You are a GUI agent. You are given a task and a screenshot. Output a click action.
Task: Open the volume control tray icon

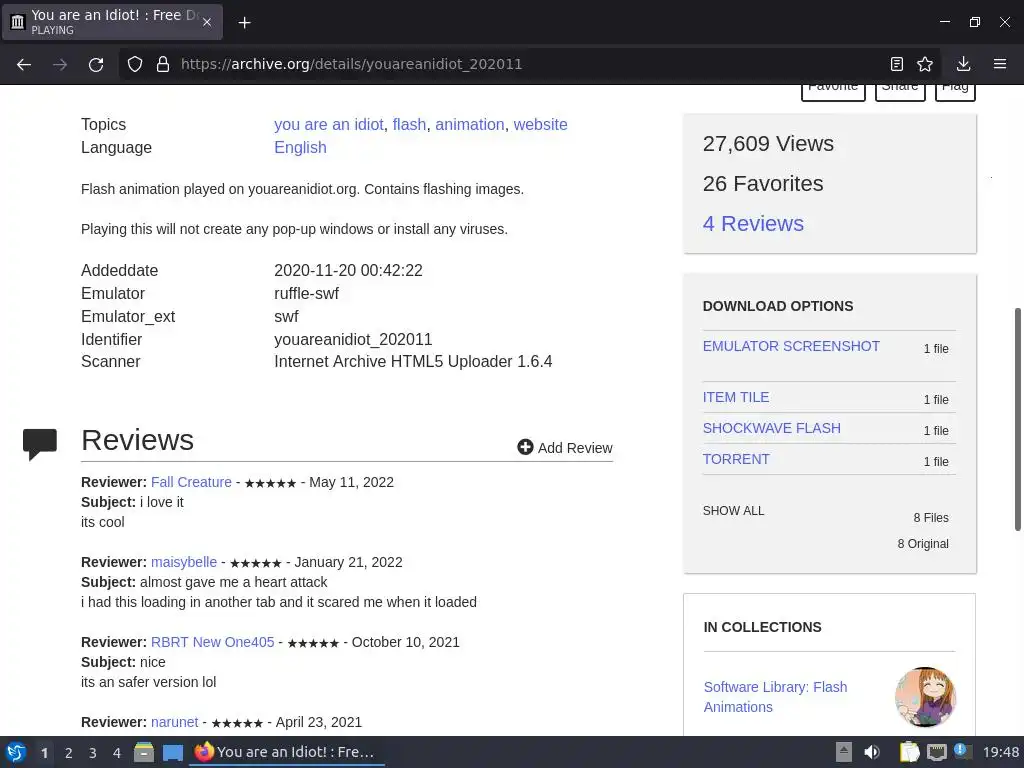[872, 752]
